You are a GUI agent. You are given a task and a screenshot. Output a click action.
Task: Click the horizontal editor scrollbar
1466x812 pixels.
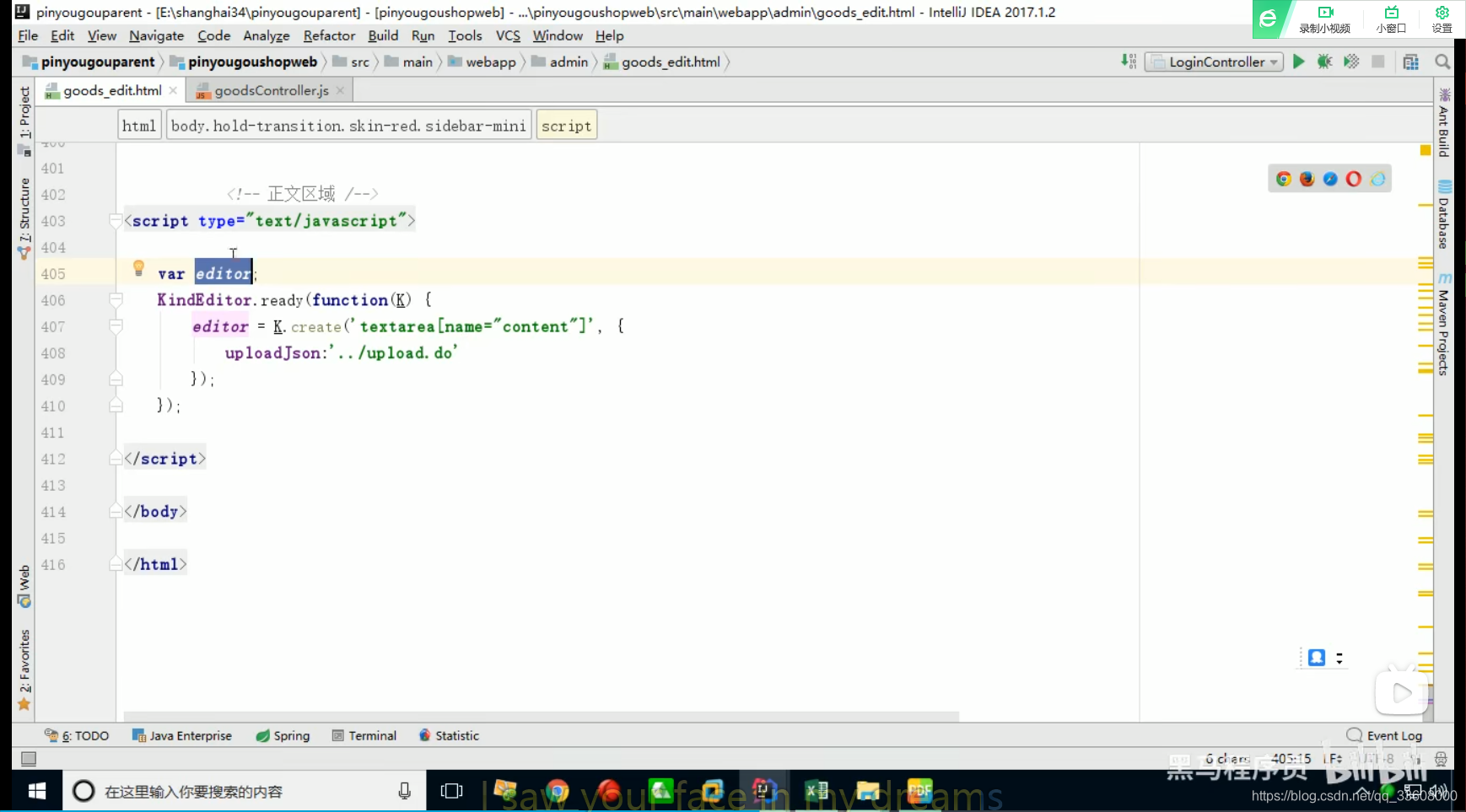(x=542, y=717)
